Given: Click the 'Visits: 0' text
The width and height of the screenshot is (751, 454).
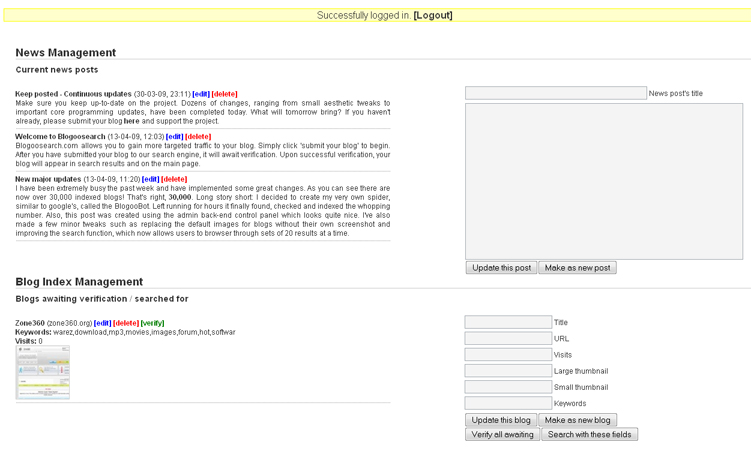Looking at the screenshot, I should [x=29, y=341].
